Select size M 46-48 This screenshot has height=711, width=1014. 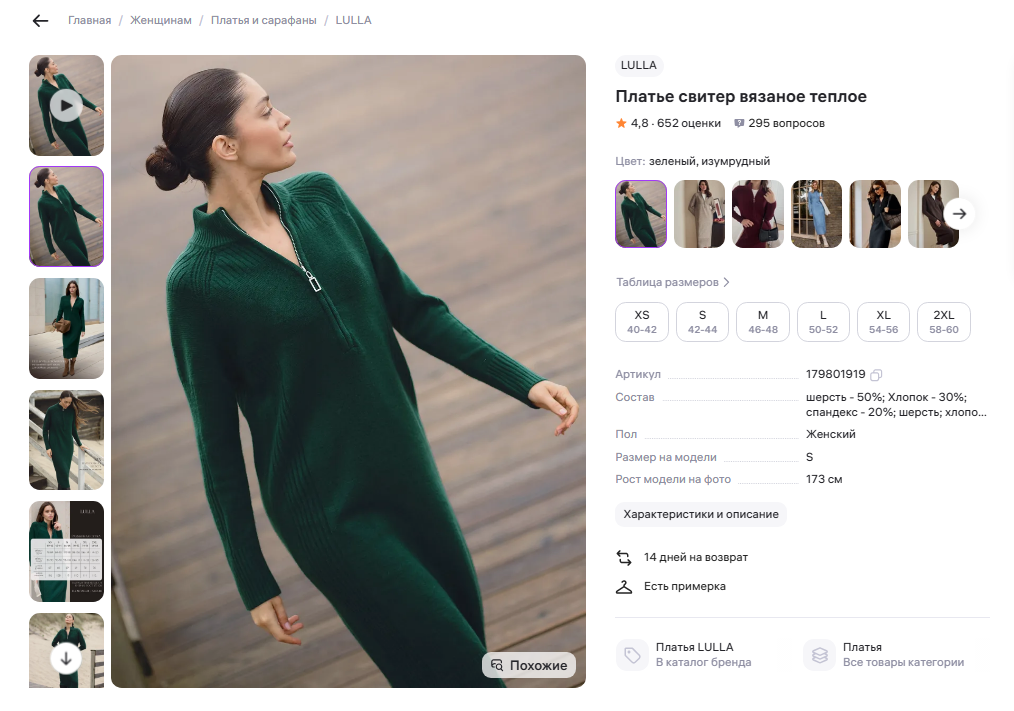coord(763,321)
